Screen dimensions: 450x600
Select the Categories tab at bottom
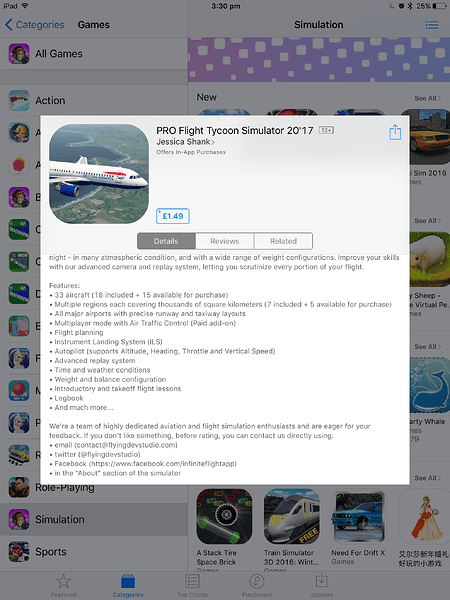[128, 585]
